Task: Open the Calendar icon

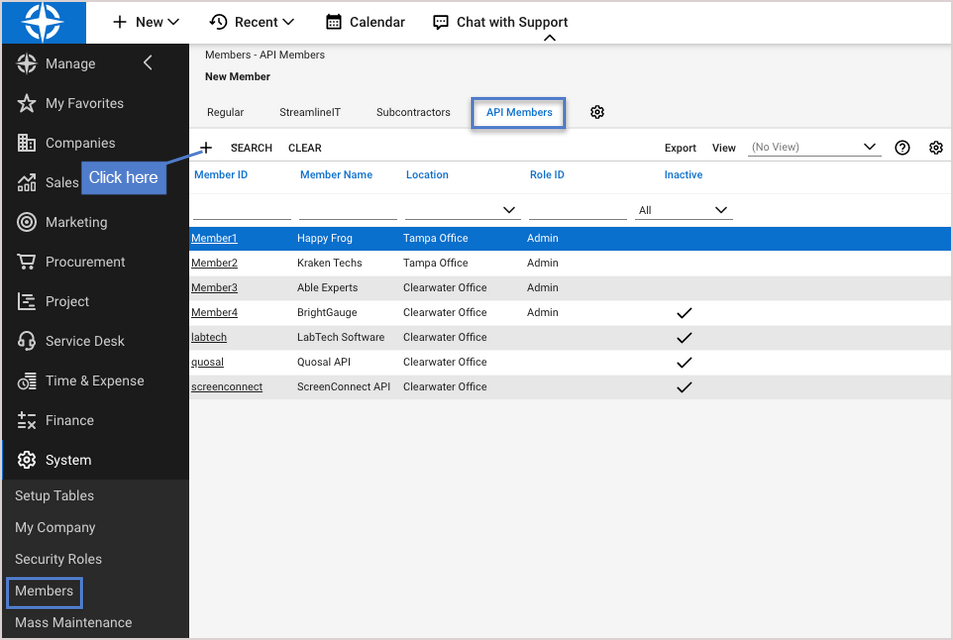Action: click(334, 22)
